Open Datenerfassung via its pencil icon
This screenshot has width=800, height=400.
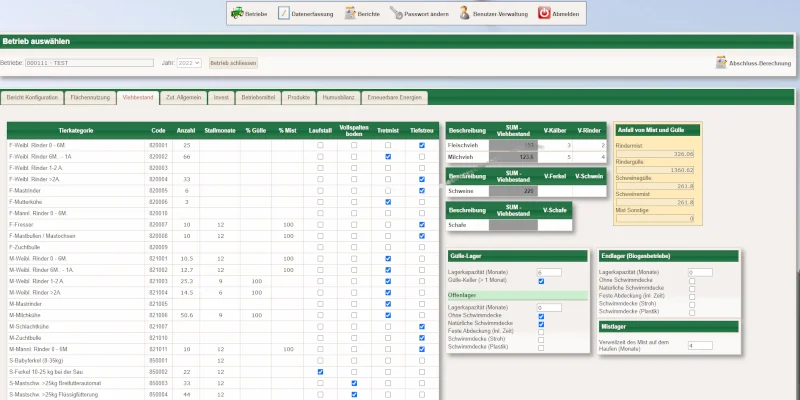click(284, 13)
